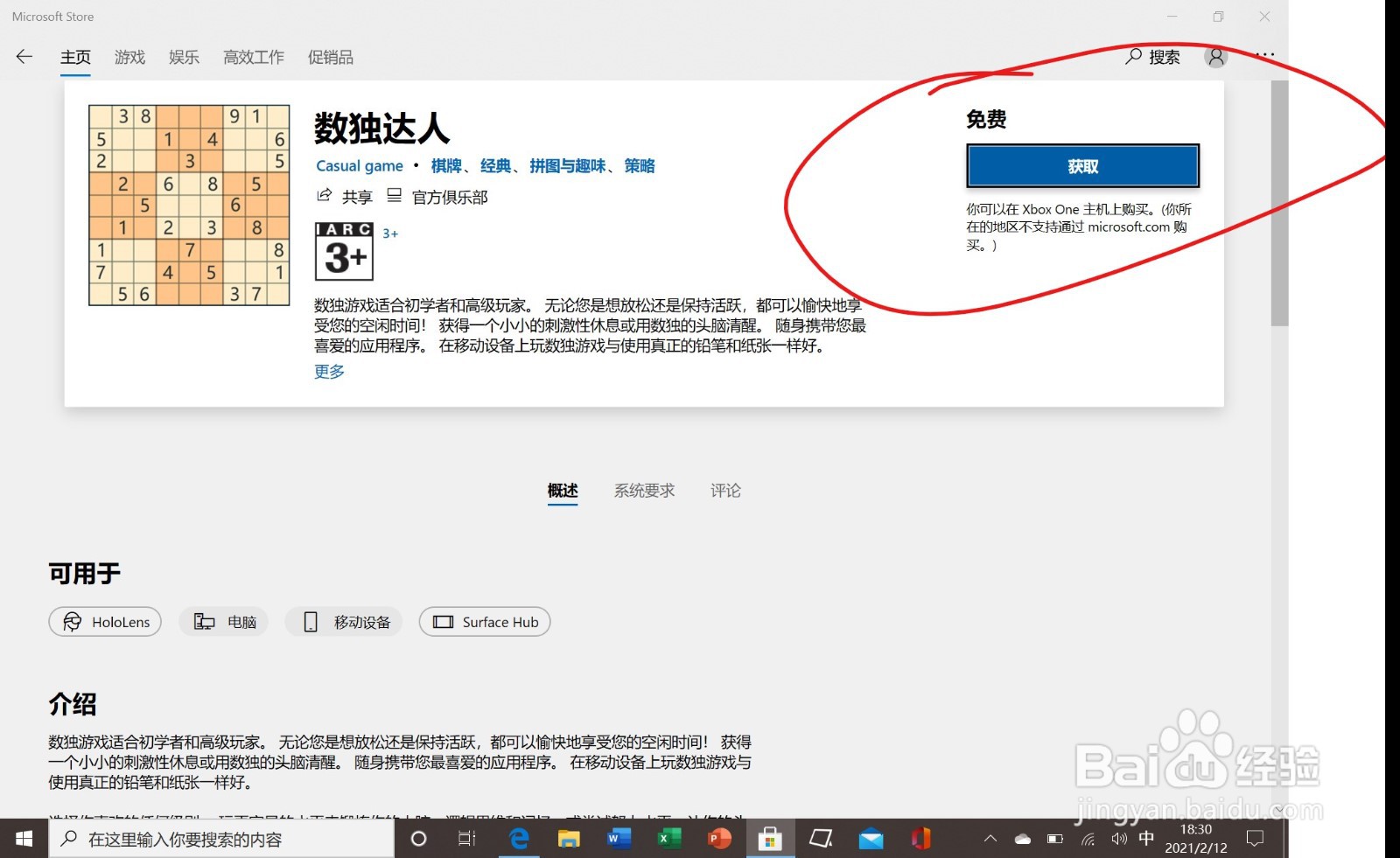
Task: Click the sudoku app thumbnail
Action: pos(189,206)
